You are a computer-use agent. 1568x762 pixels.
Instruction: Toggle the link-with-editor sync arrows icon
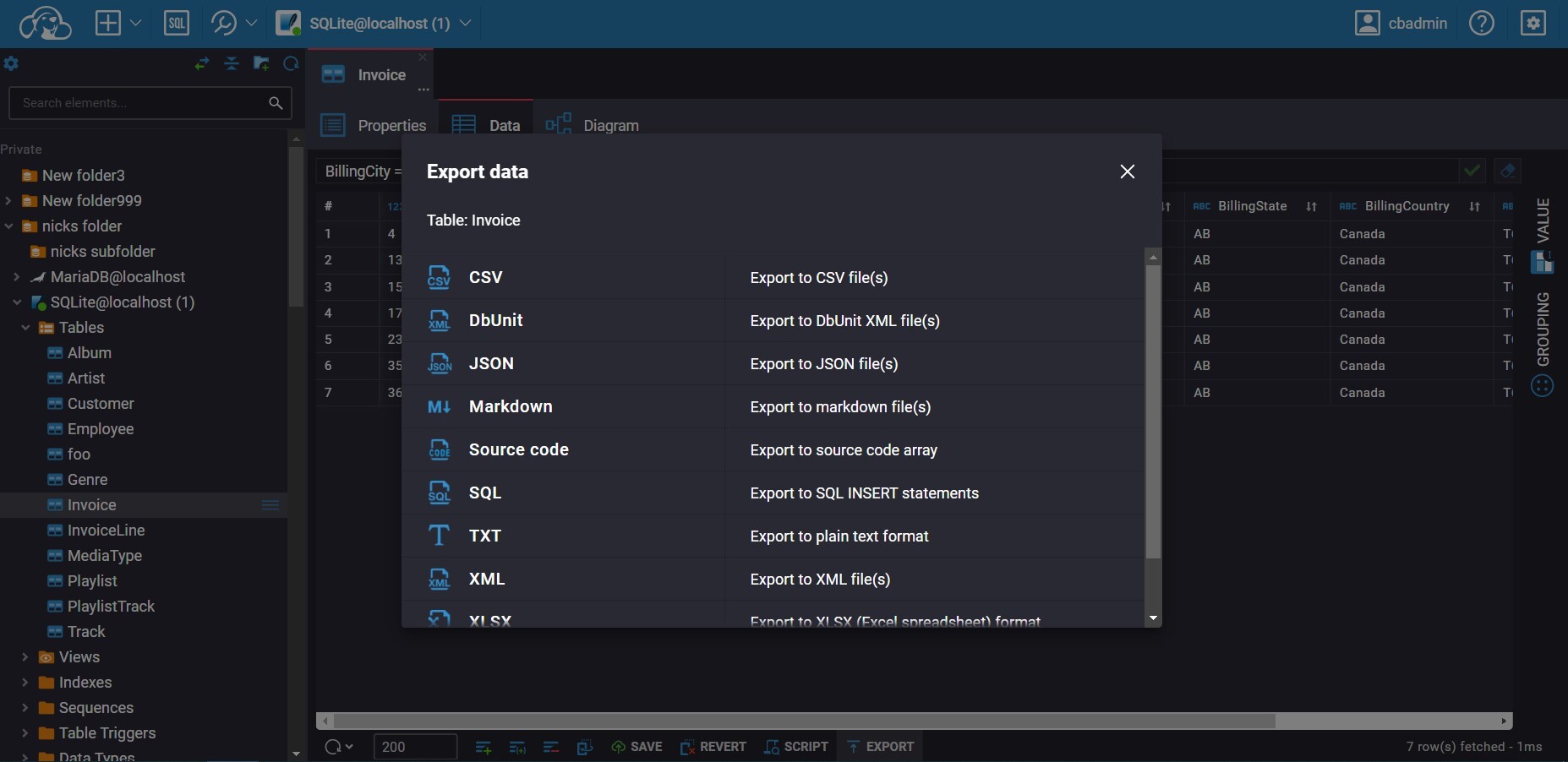pyautogui.click(x=201, y=63)
